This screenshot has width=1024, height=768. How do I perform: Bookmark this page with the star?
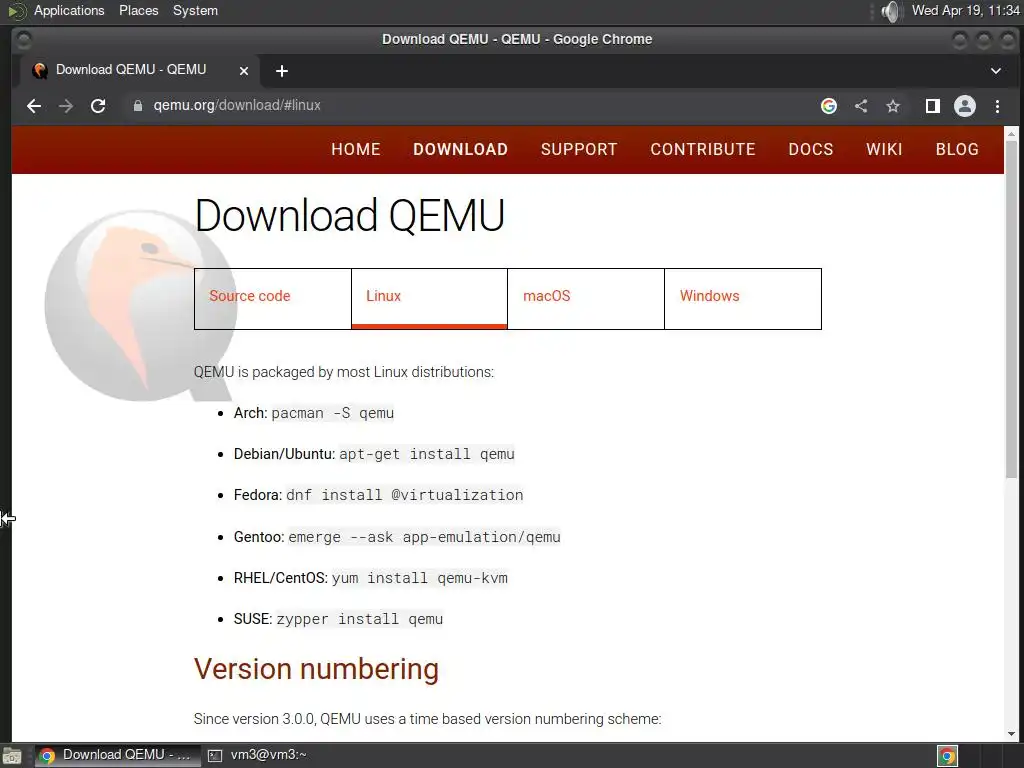point(893,106)
